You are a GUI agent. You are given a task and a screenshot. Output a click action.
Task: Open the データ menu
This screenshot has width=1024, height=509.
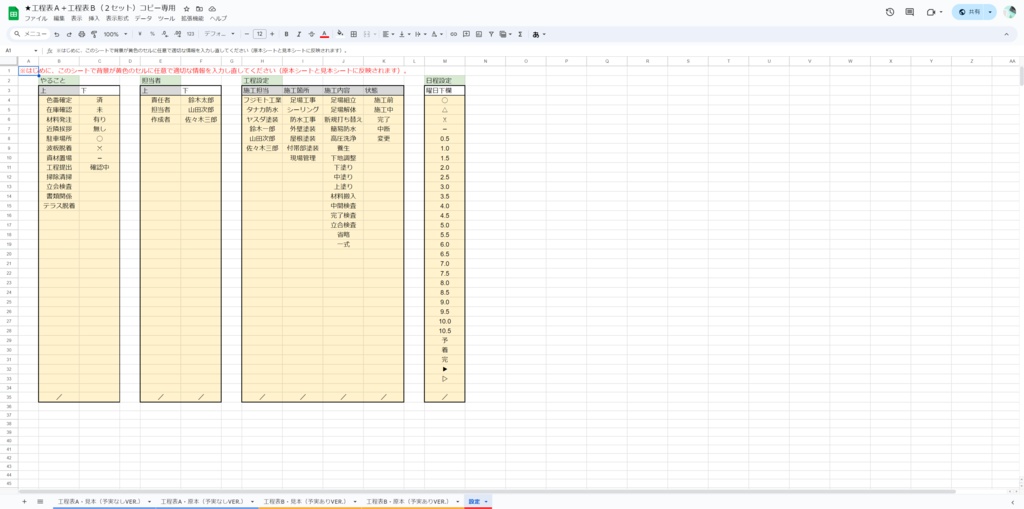144,18
